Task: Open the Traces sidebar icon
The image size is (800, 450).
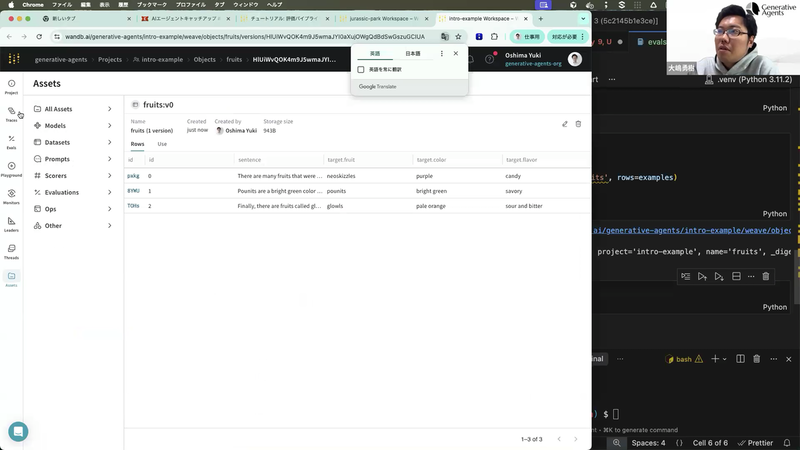Action: pyautogui.click(x=11, y=114)
